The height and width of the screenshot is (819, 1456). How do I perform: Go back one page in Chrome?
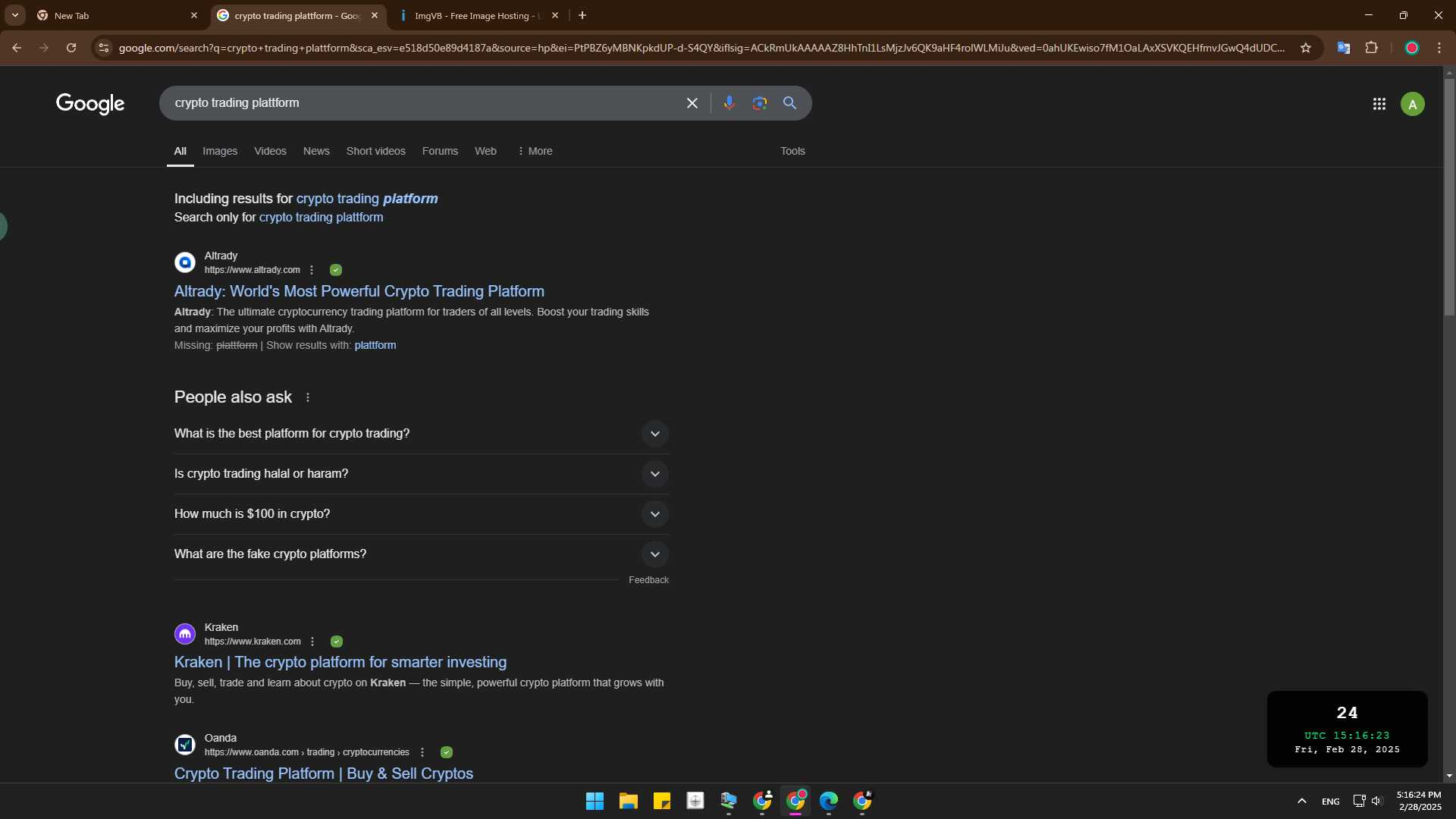tap(17, 48)
